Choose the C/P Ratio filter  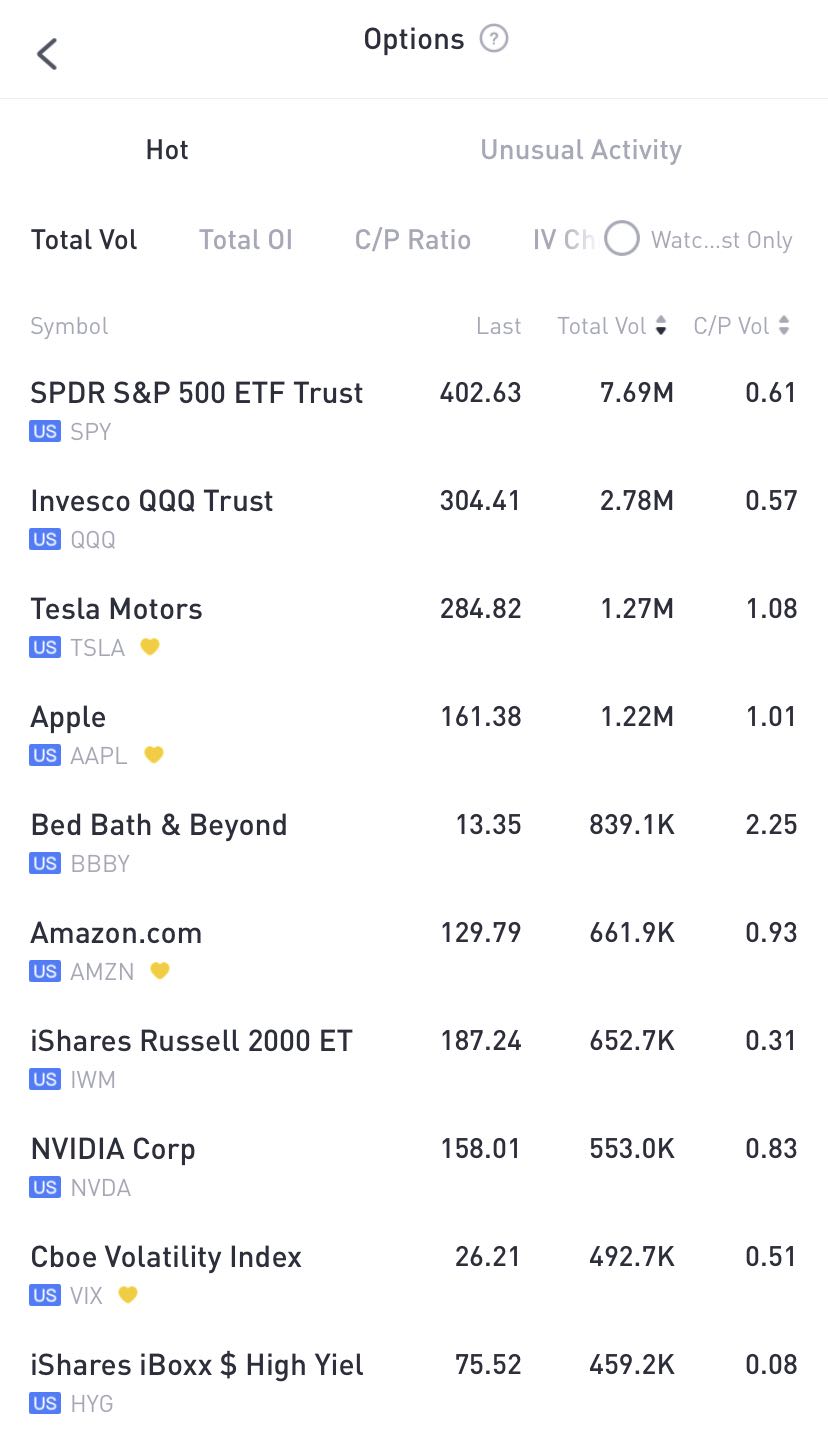412,240
